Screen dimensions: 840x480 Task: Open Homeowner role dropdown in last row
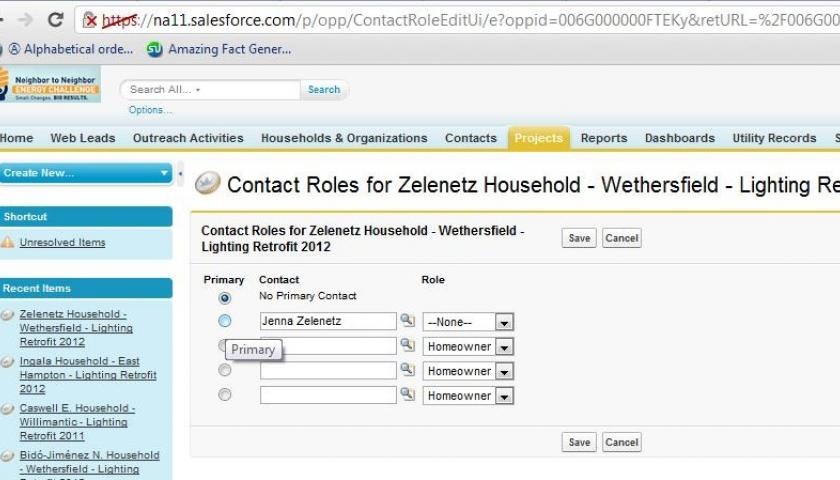coord(468,396)
